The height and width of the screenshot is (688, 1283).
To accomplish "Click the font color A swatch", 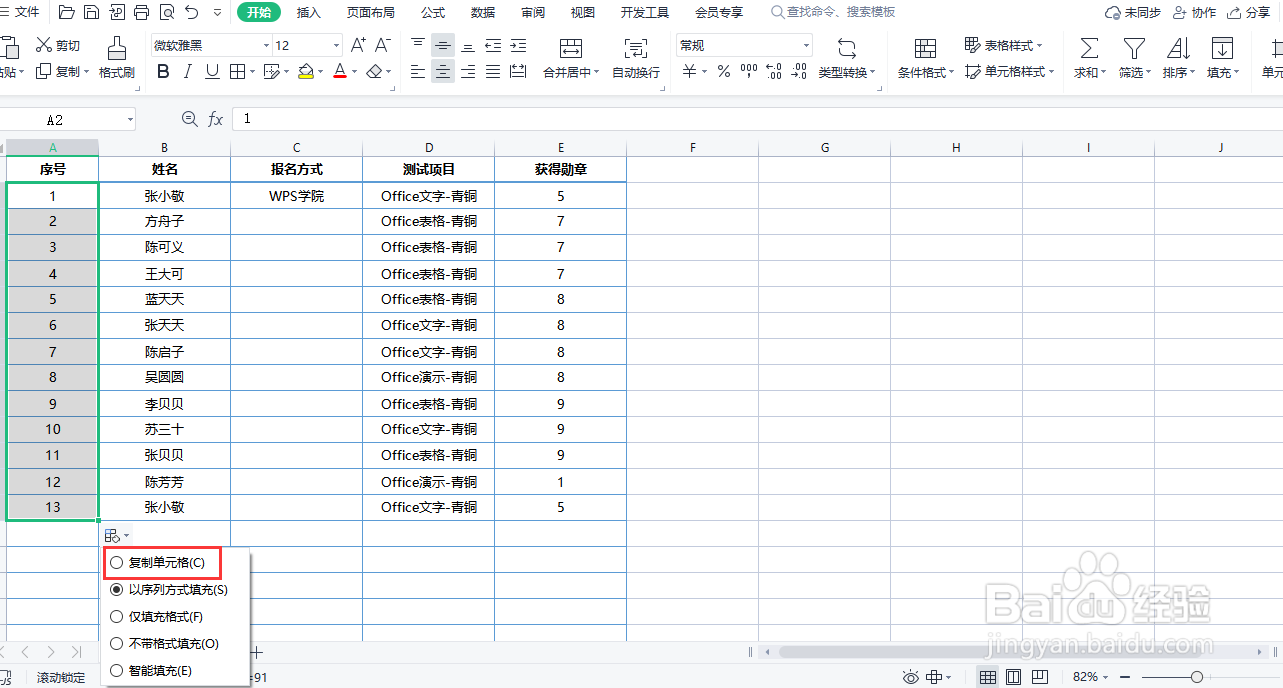I will 339,71.
